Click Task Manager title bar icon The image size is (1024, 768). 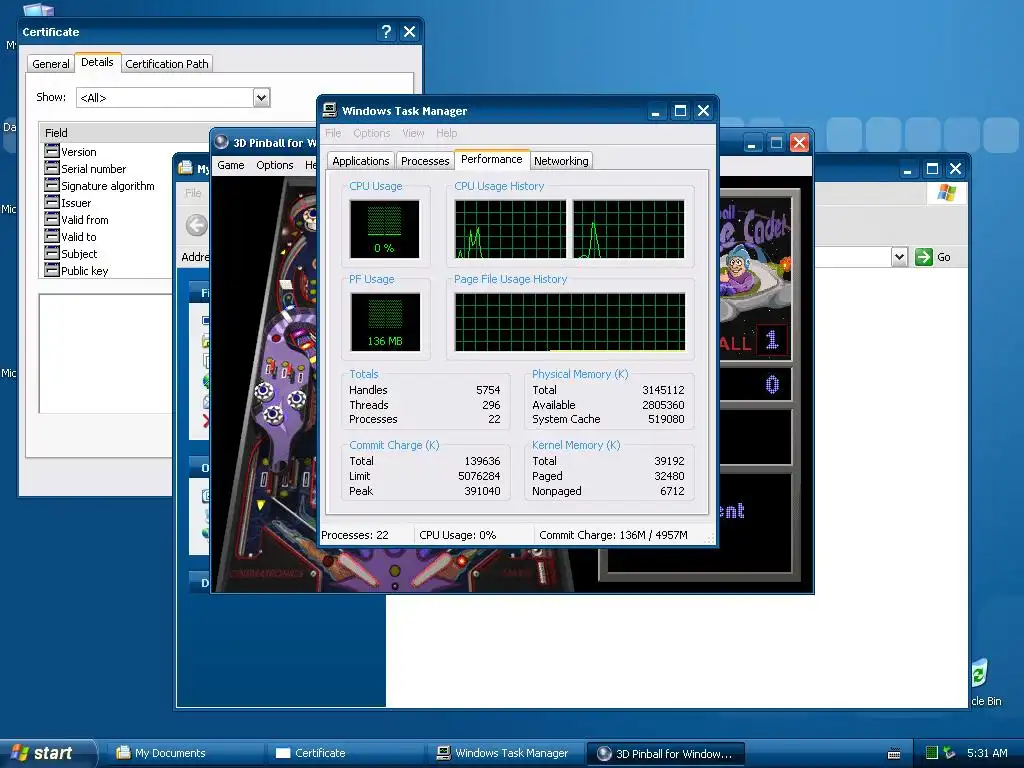coord(330,110)
